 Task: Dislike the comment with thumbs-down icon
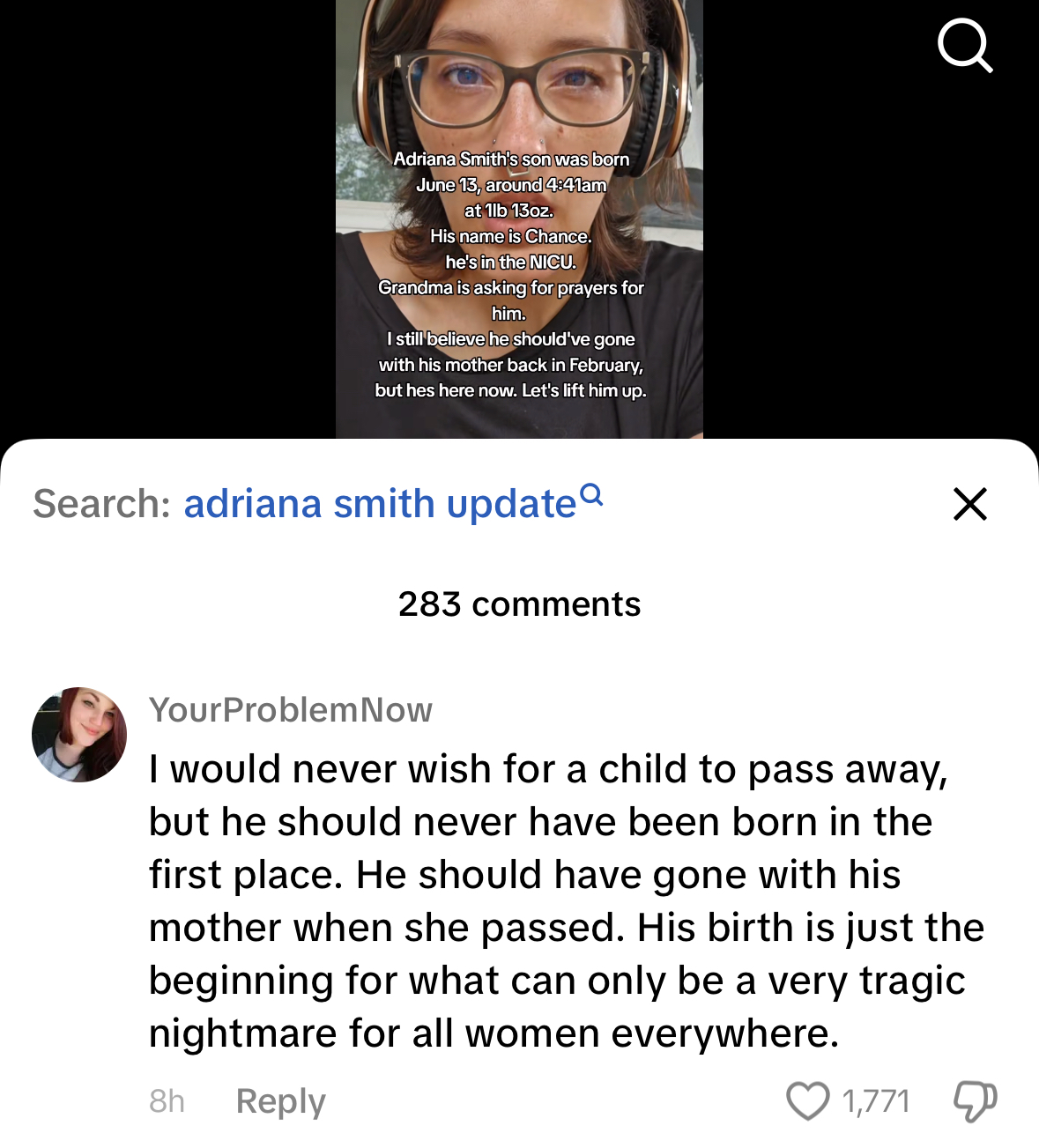tap(975, 1101)
